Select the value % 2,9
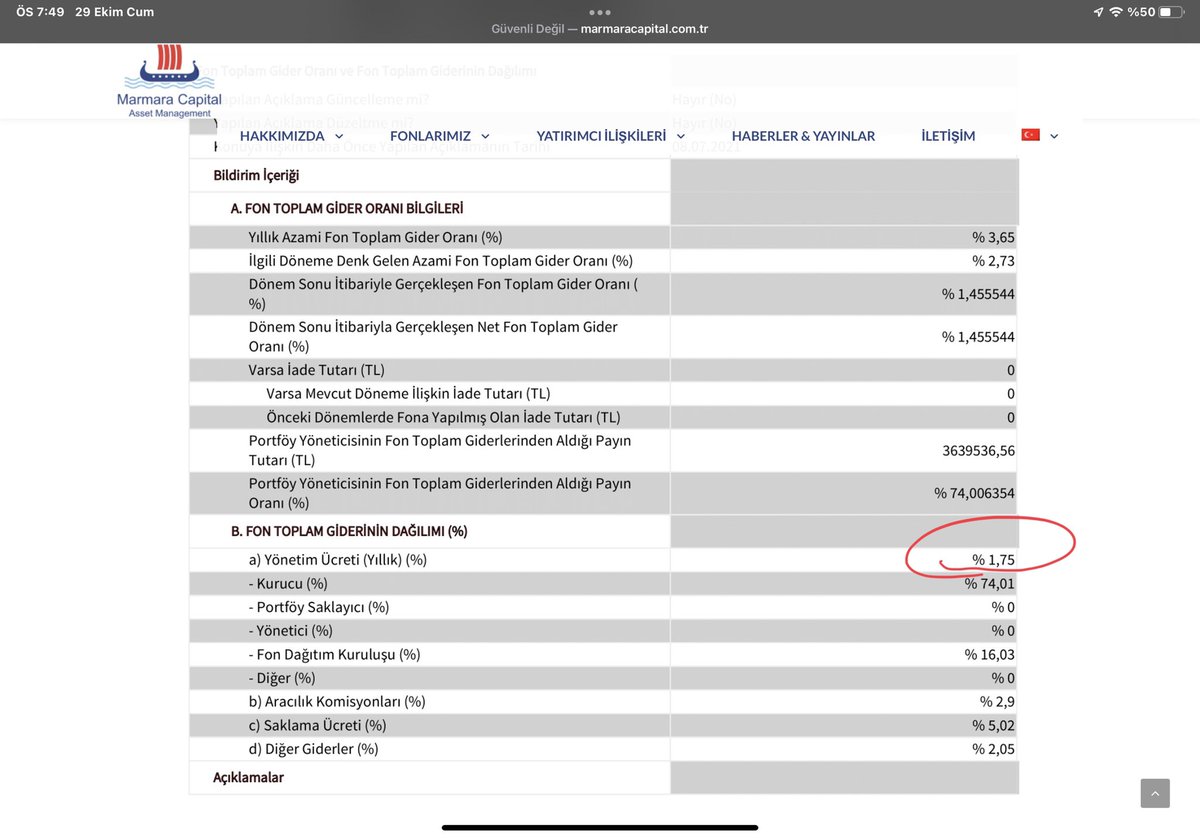The height and width of the screenshot is (838, 1200). point(997,702)
